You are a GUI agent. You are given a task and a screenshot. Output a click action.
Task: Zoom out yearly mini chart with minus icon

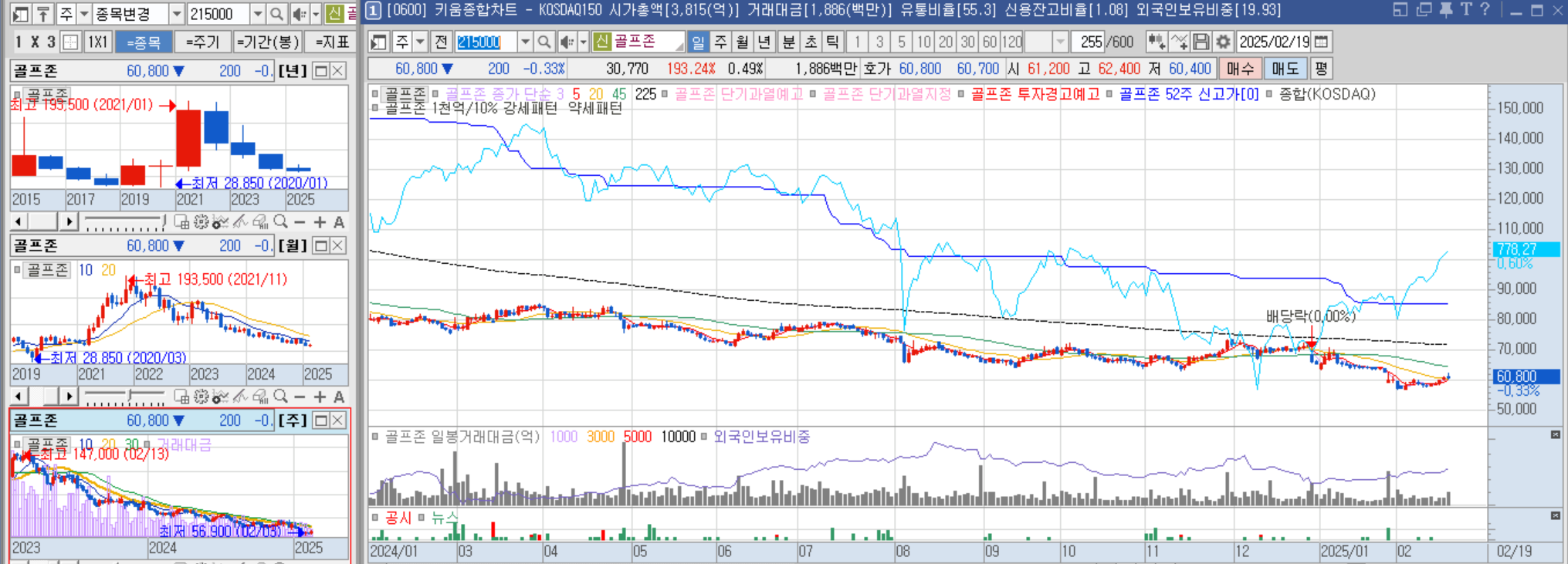tap(300, 222)
